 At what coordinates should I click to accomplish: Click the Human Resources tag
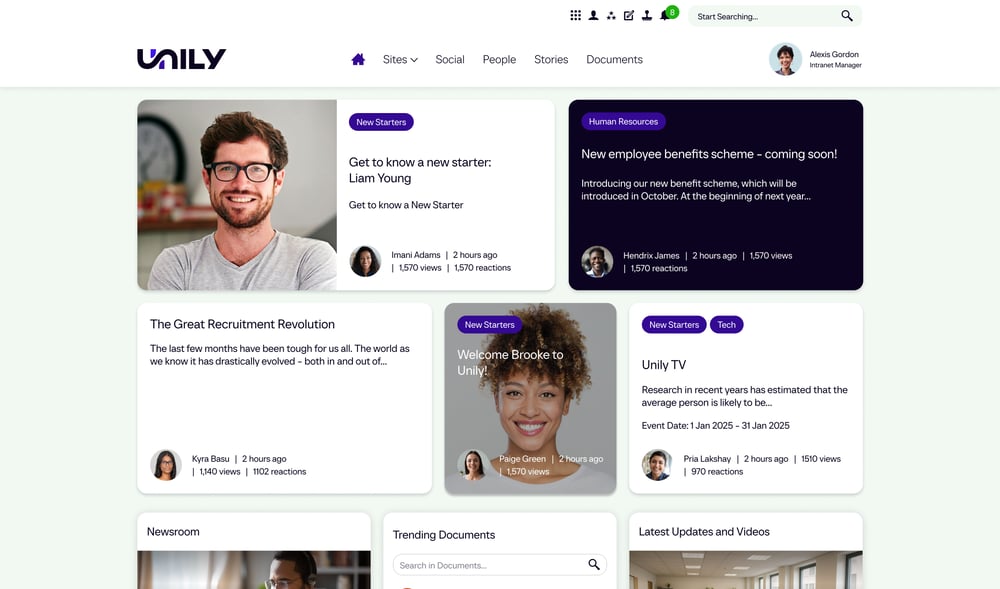[623, 122]
